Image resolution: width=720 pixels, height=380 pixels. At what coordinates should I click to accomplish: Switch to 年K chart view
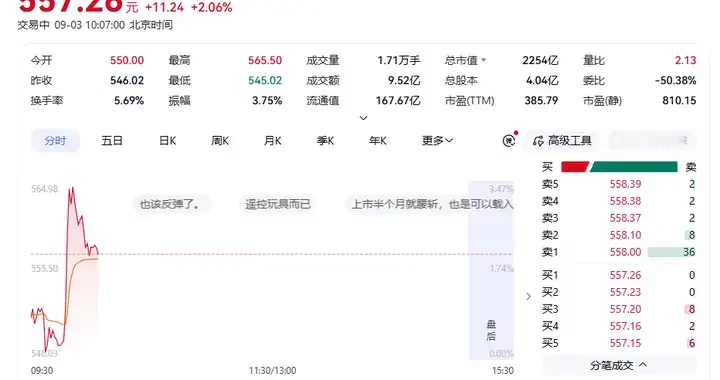[377, 140]
